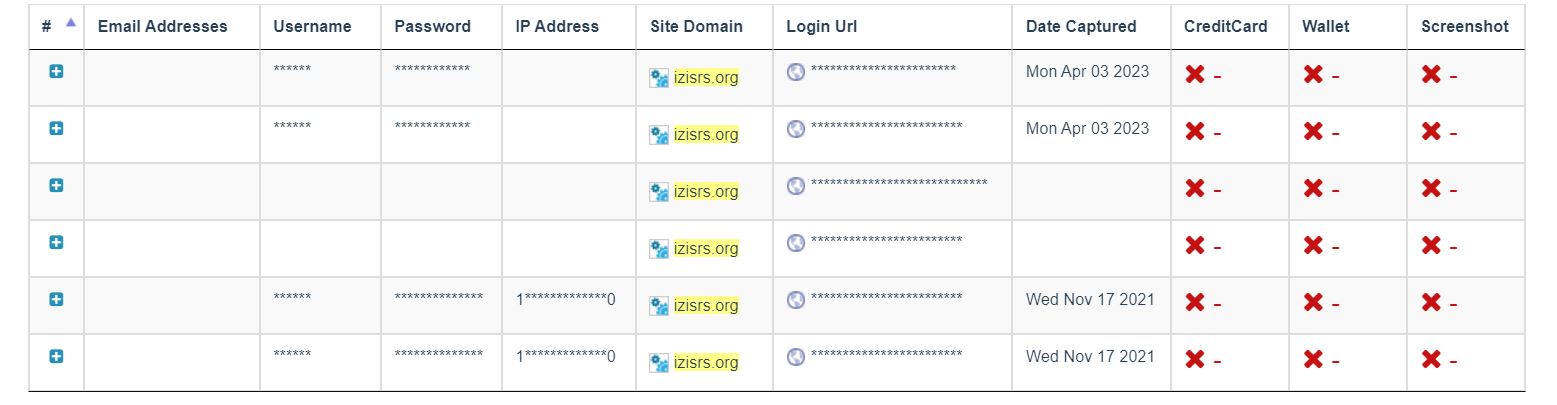The height and width of the screenshot is (405, 1557).
Task: Open the izisrs.org link in second row
Action: pos(706,134)
